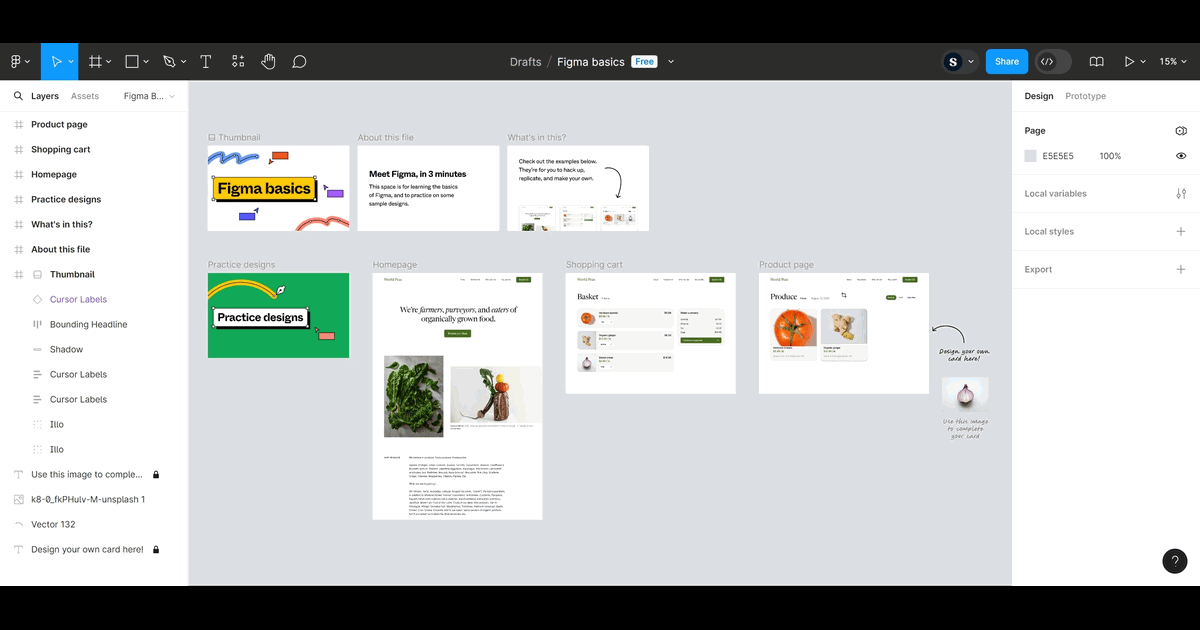Add Export setting with plus
Viewport: 1200px width, 630px height.
coord(1181,269)
